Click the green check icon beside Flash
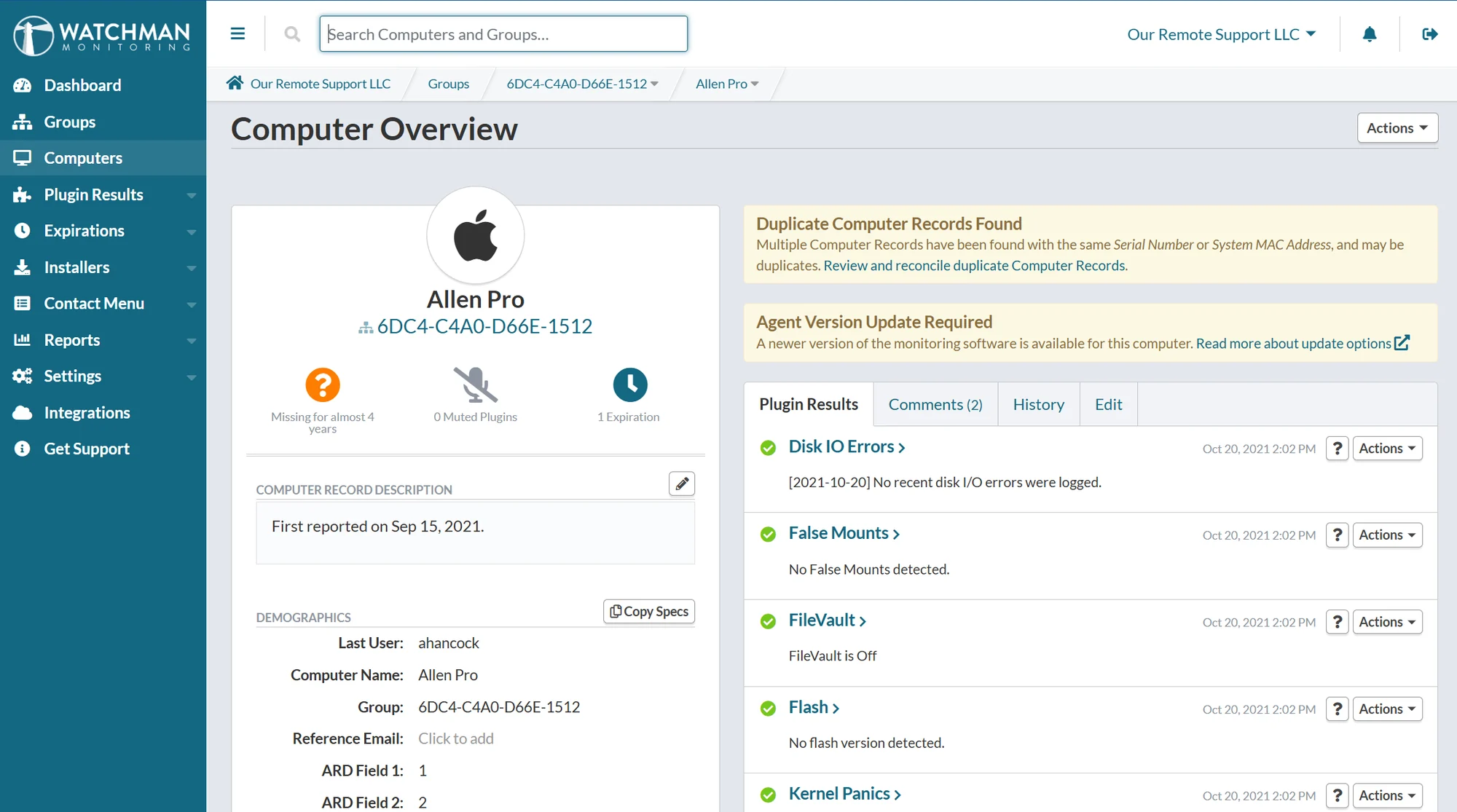Screen dimensions: 1457x812 768,709
